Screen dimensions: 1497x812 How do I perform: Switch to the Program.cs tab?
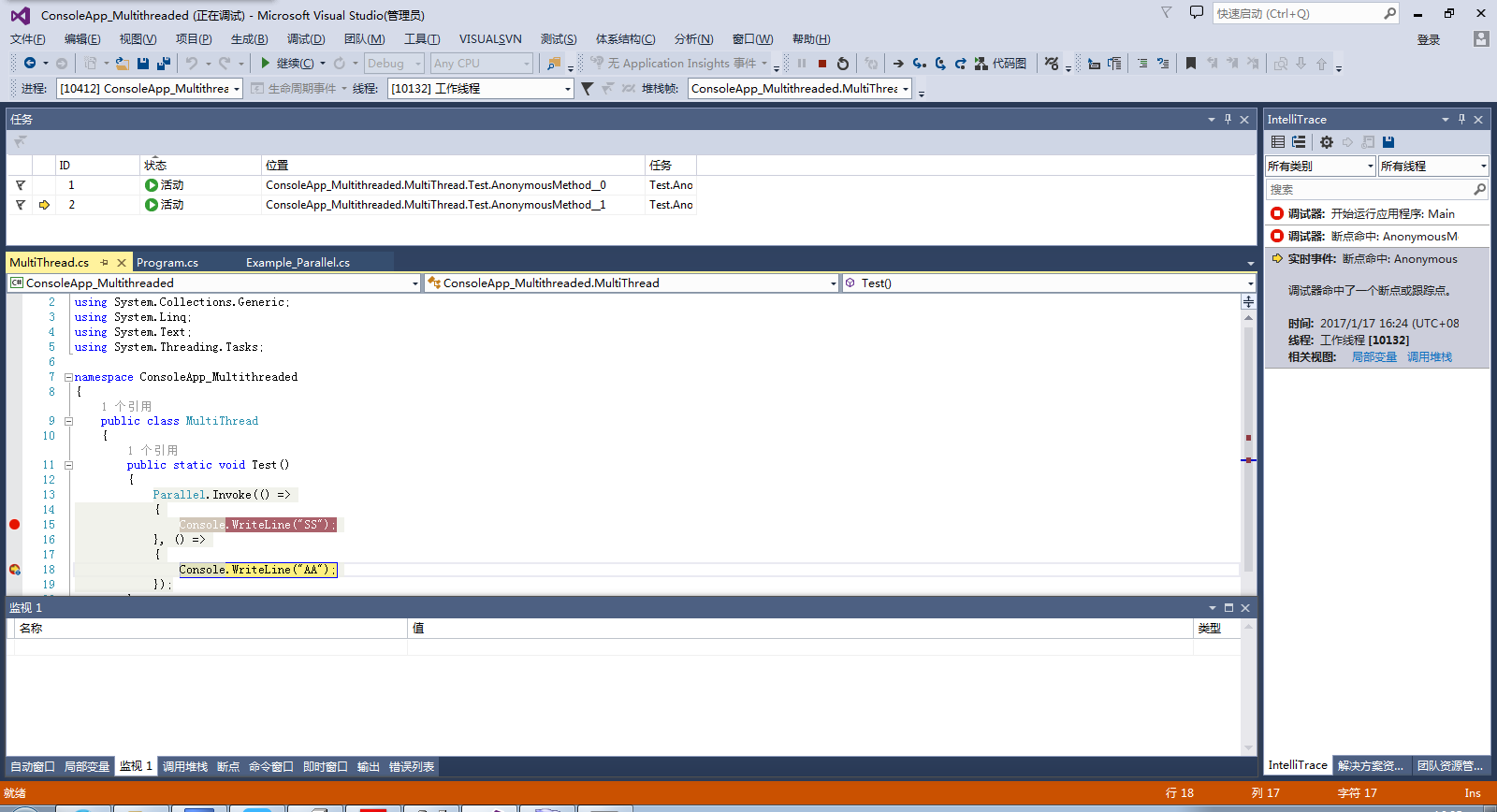pyautogui.click(x=167, y=263)
